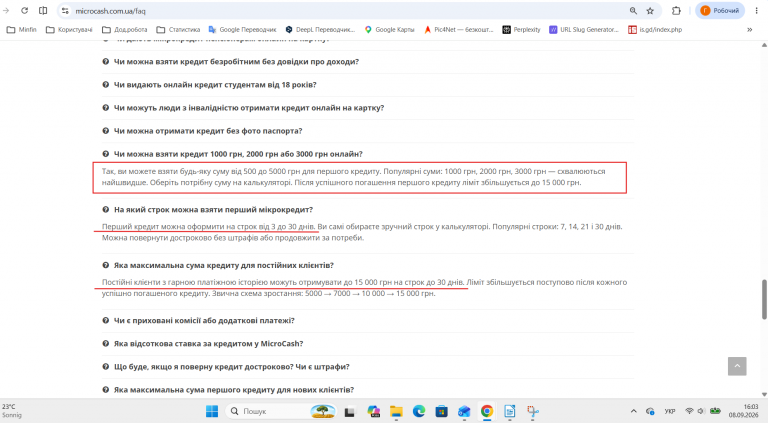Open the Windows Start menu
This screenshot has height=423, width=768.
(x=212, y=411)
